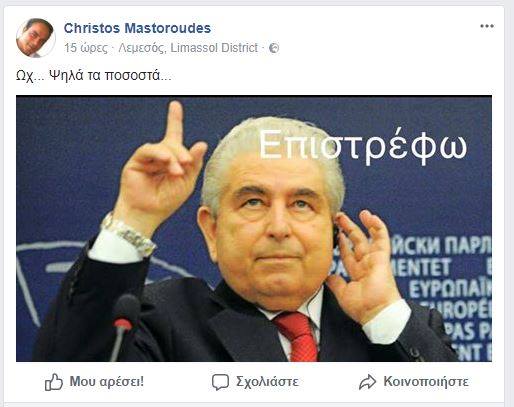Image resolution: width=514 pixels, height=407 pixels.
Task: Click the wristwatch in the photo
Action: [128, 234]
